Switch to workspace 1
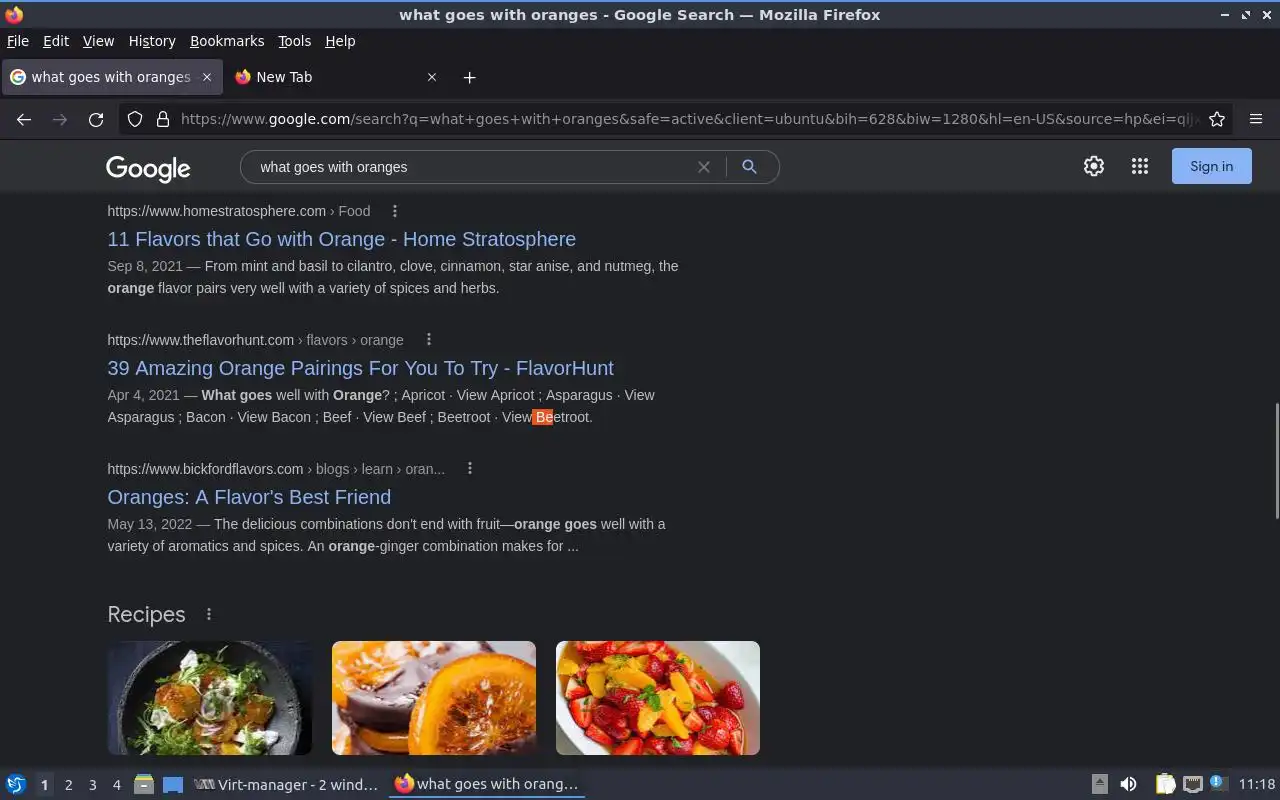1280x800 pixels. 44,785
